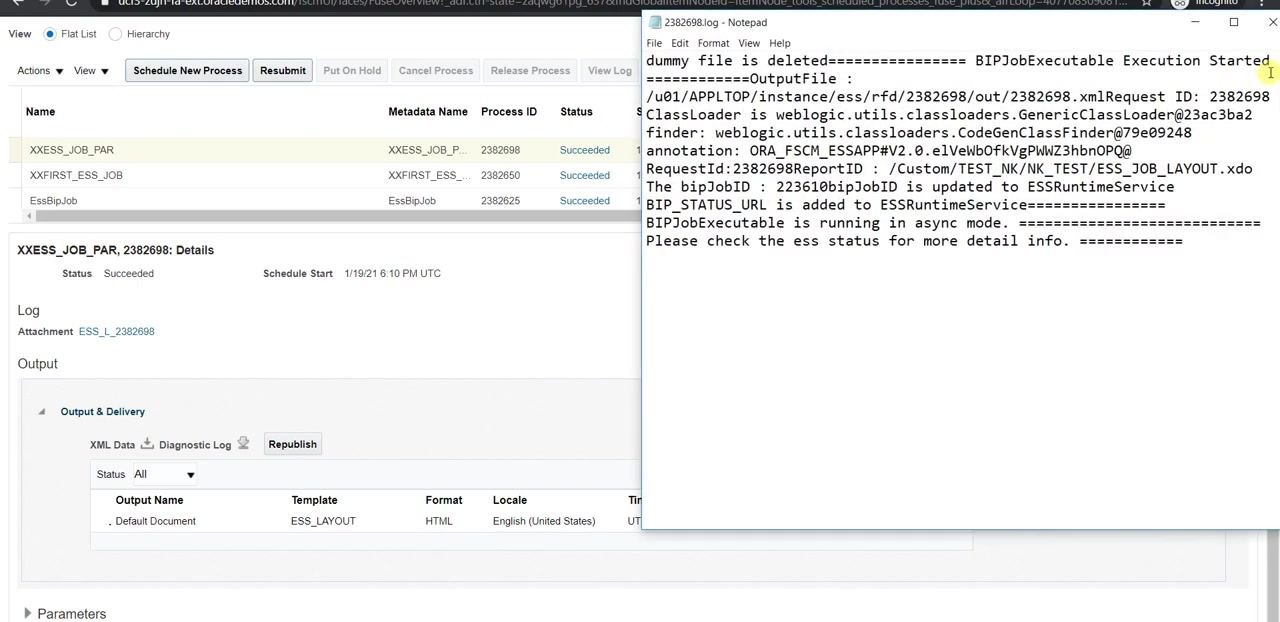The height and width of the screenshot is (622, 1280).
Task: Click the Default Document output name
Action: [156, 521]
